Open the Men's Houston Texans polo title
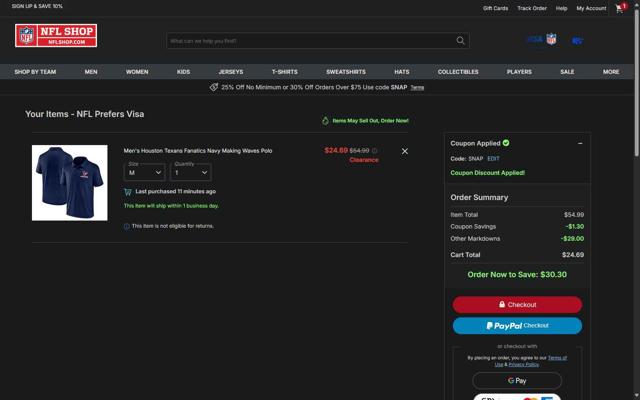Screen dimensions: 640x400 tap(198, 151)
